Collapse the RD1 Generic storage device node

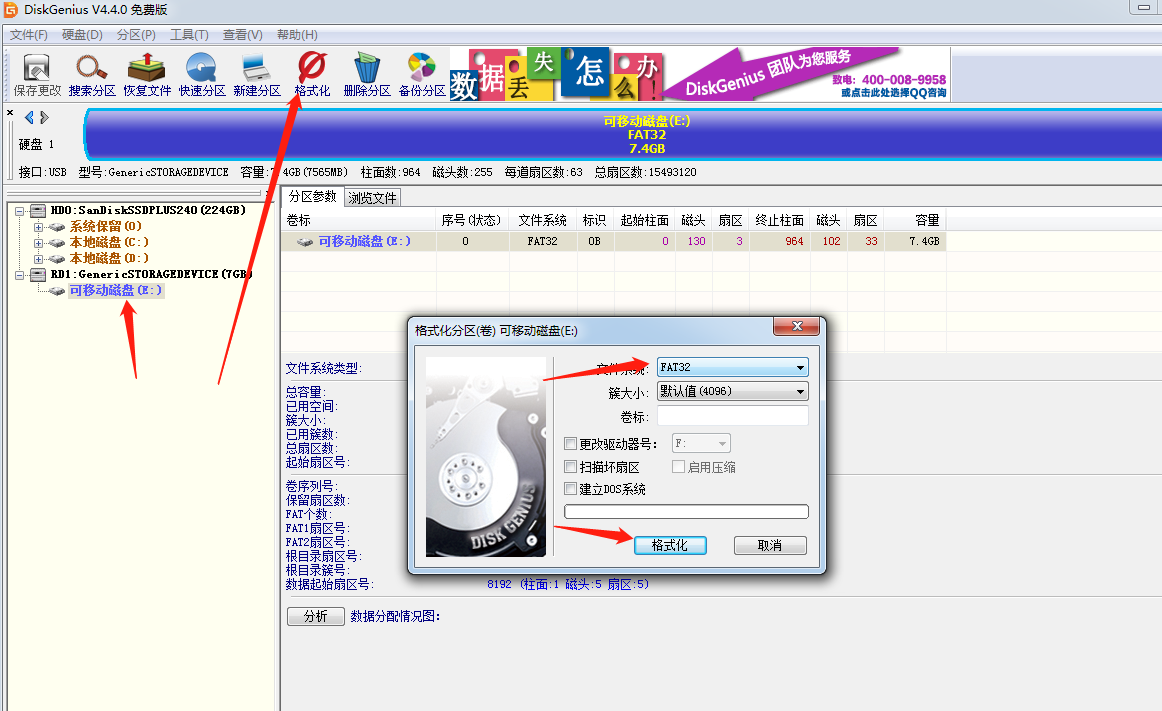pyautogui.click(x=20, y=274)
